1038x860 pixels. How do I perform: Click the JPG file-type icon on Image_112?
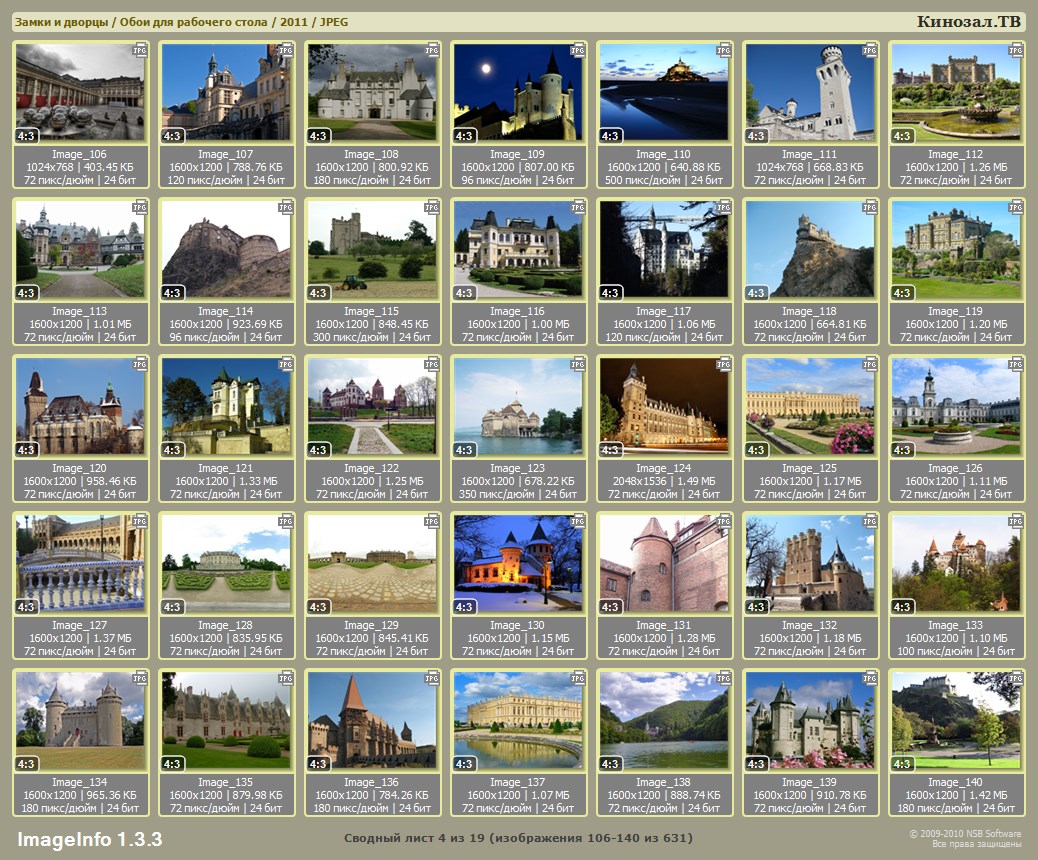click(x=1016, y=49)
